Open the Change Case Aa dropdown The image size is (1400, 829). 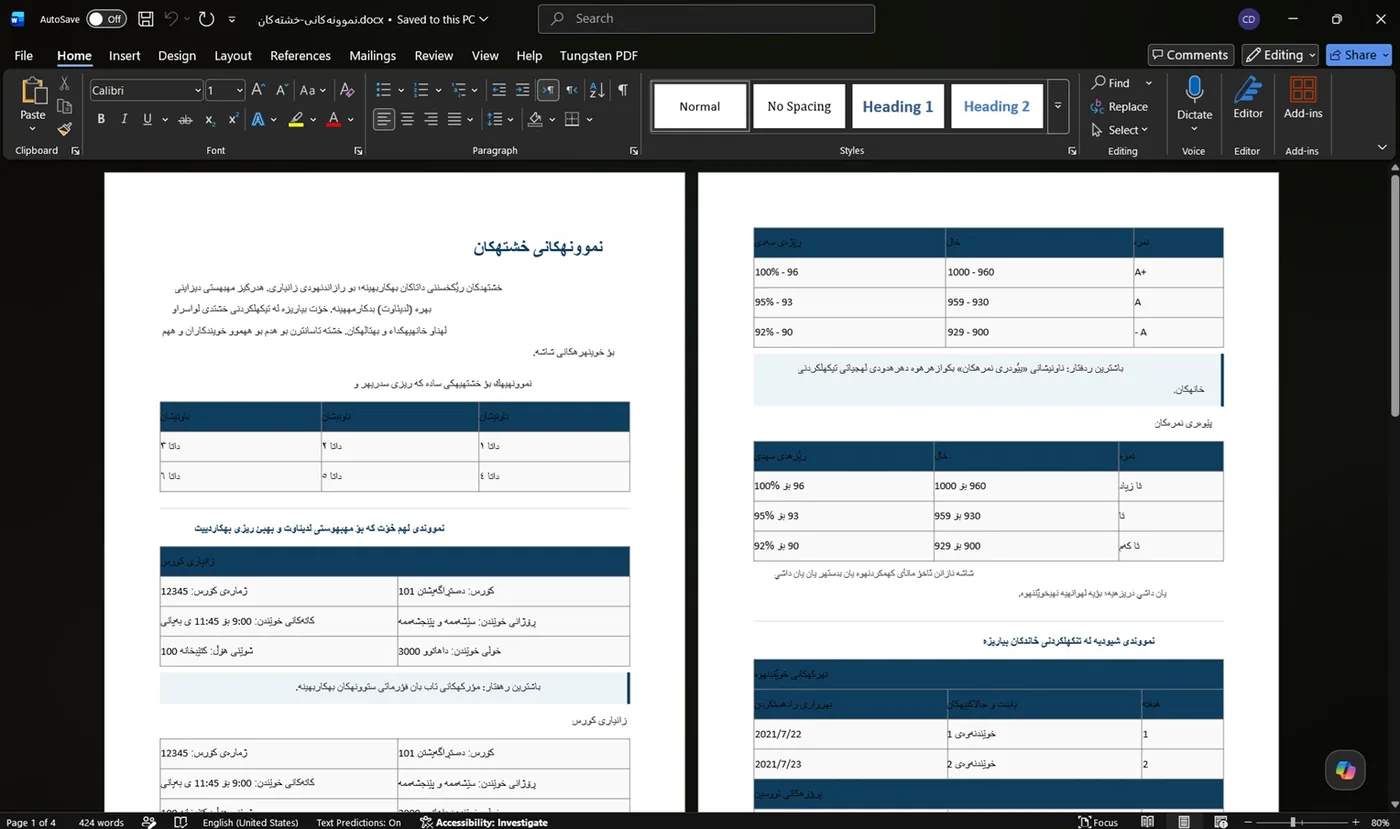click(x=312, y=90)
